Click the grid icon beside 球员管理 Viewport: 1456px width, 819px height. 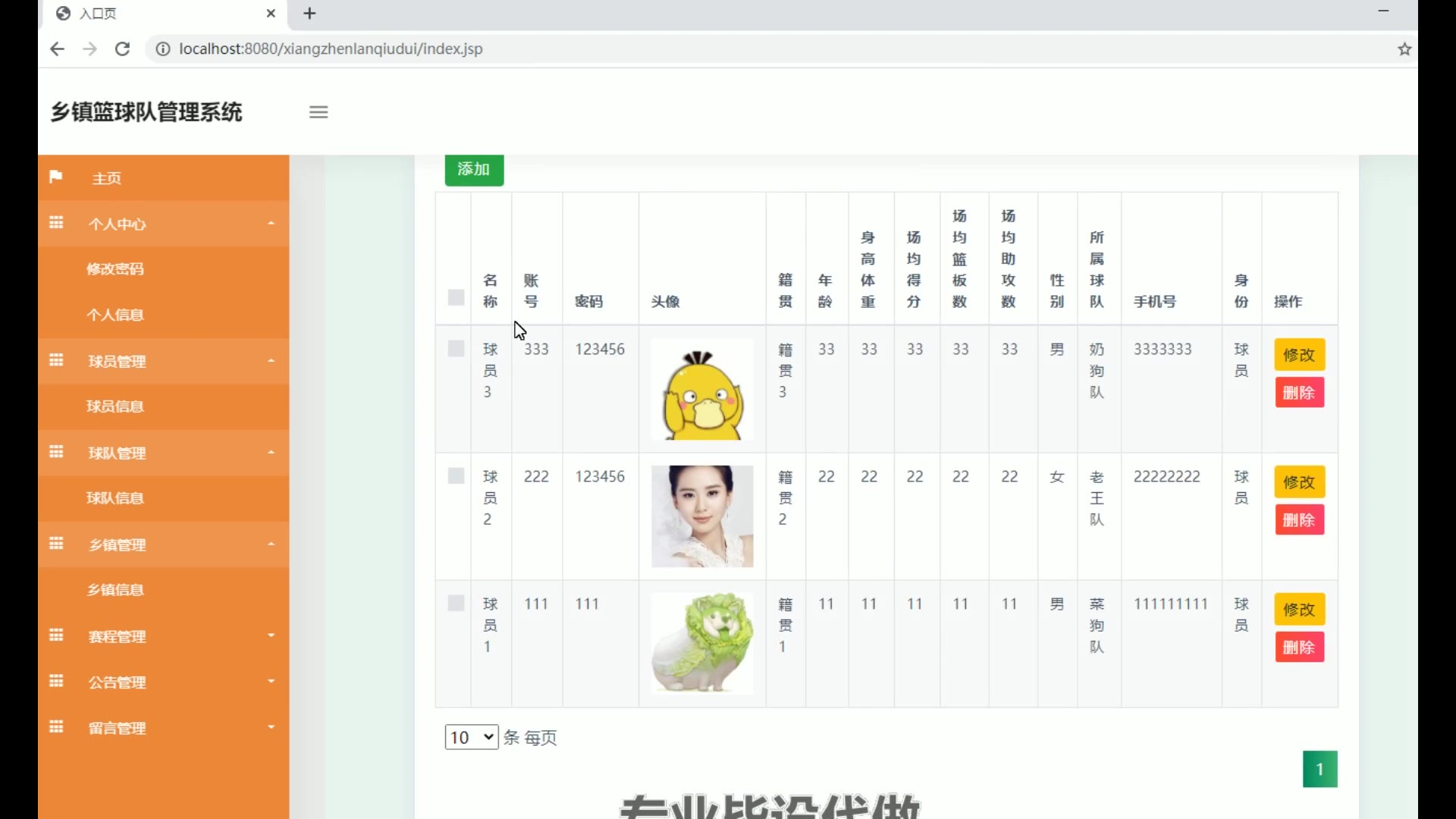(56, 361)
